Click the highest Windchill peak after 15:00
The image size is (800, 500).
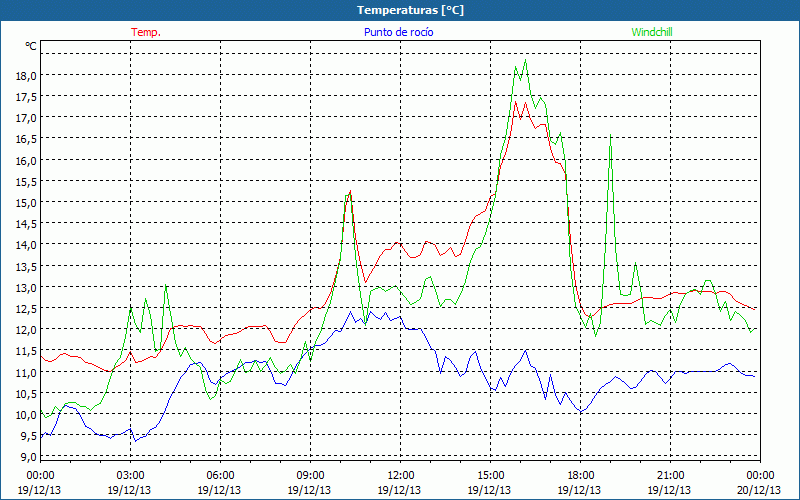[525, 61]
